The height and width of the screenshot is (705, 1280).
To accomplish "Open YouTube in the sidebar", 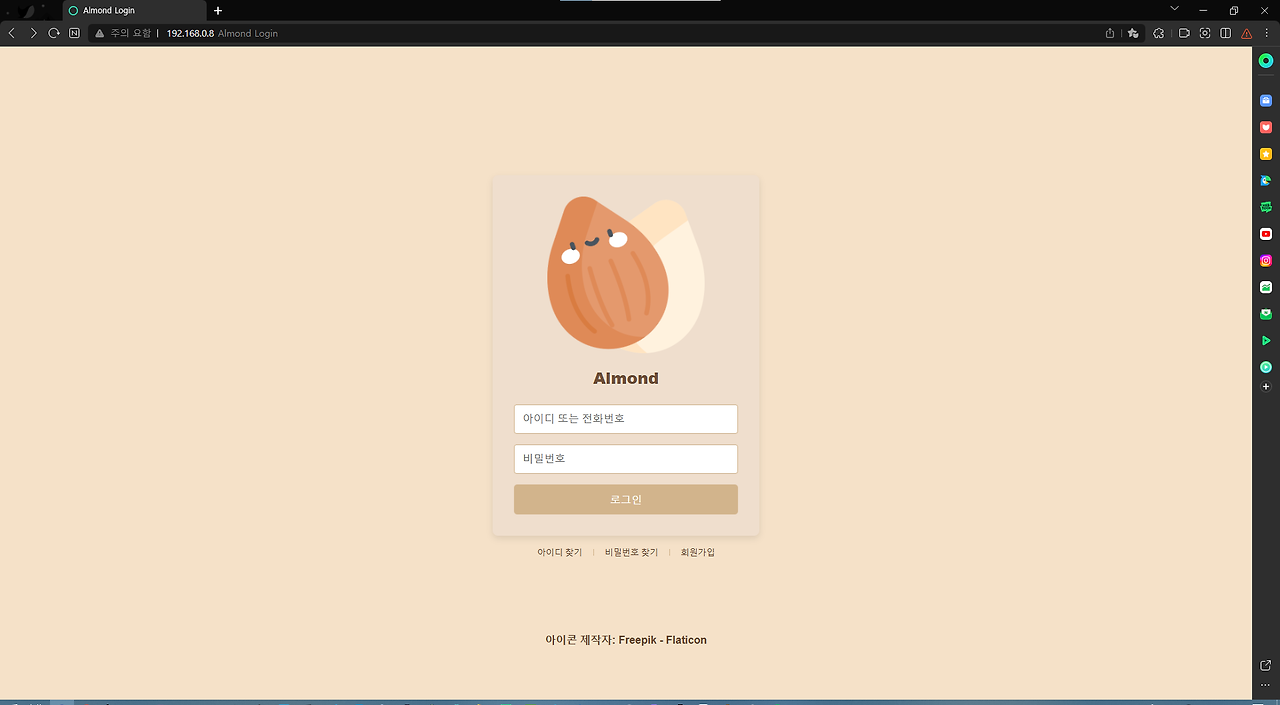I will coord(1266,234).
